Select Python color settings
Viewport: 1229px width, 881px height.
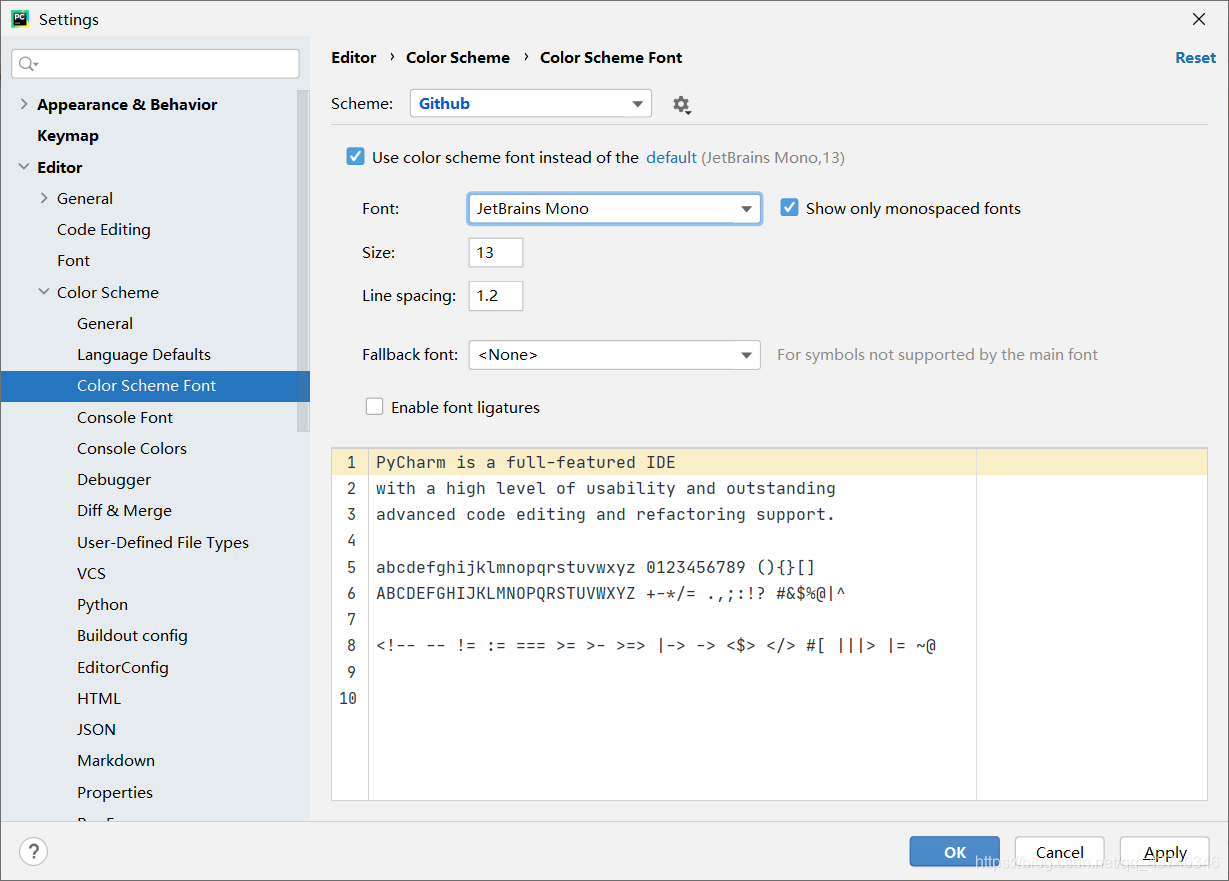tap(102, 604)
